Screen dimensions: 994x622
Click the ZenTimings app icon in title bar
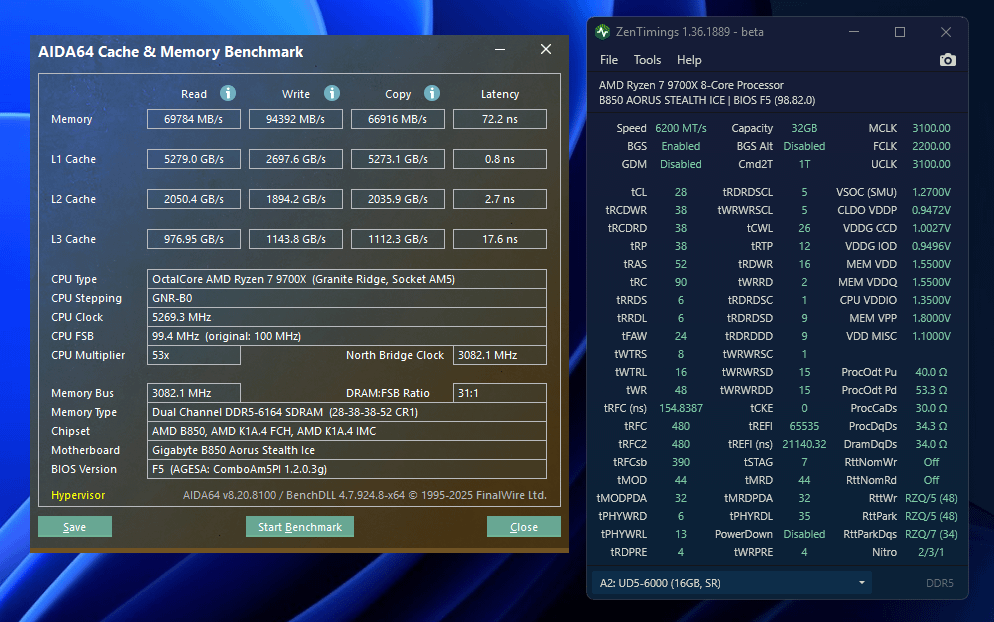pos(602,32)
